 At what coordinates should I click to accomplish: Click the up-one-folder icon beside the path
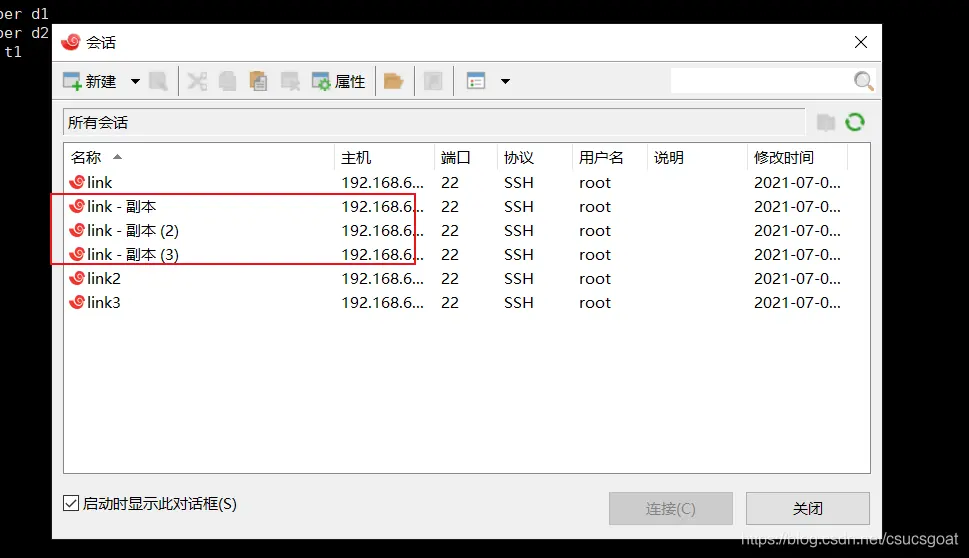[x=826, y=122]
